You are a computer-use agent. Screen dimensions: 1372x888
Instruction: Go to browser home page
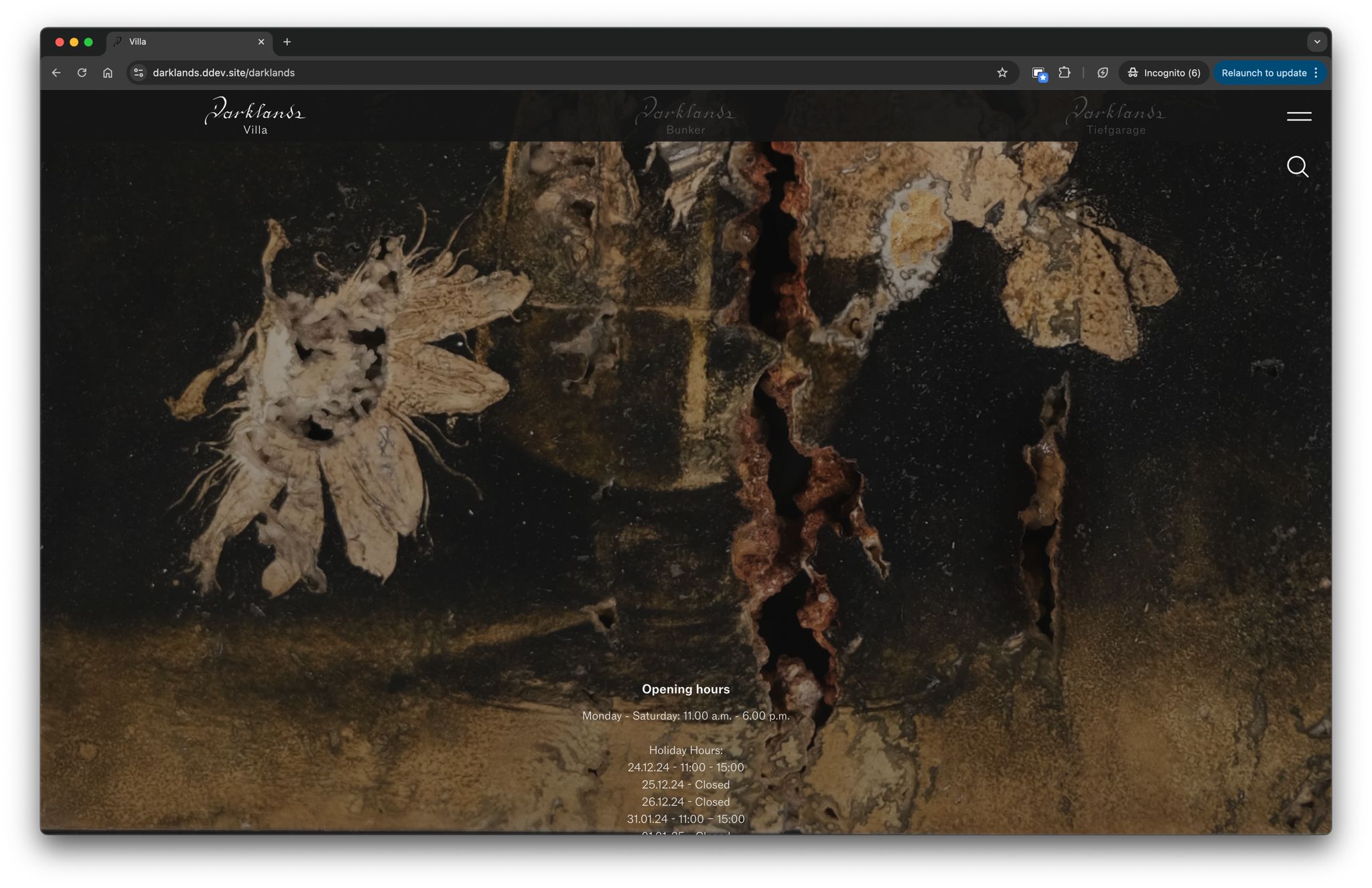(x=108, y=73)
